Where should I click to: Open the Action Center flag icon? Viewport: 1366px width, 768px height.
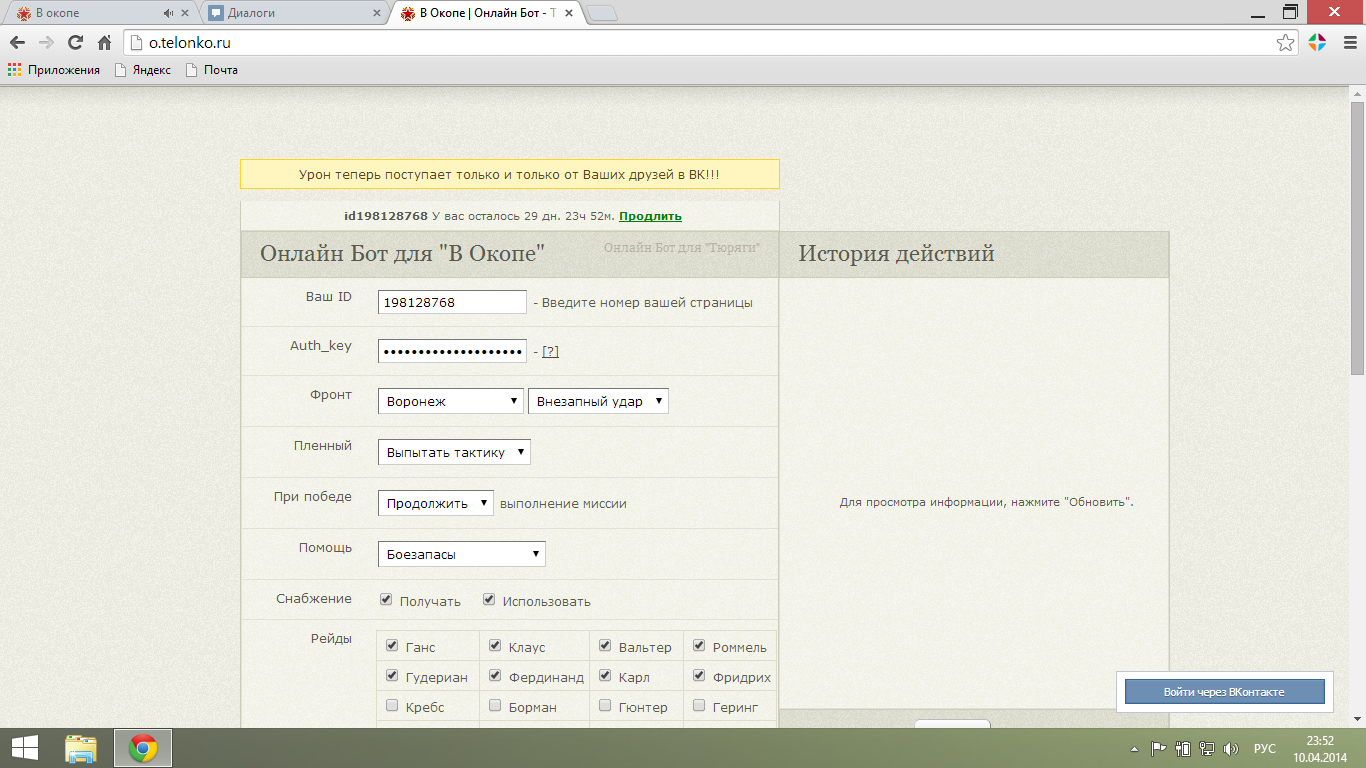click(x=1159, y=748)
